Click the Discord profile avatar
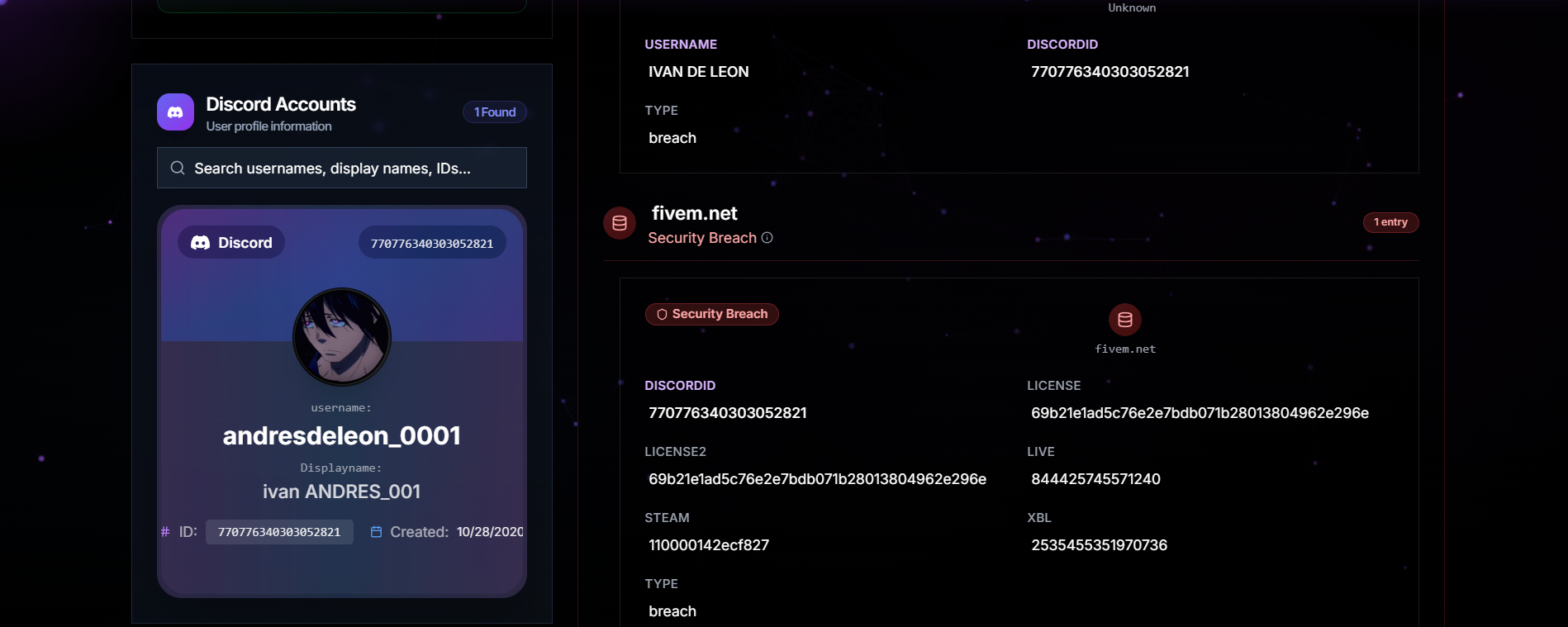This screenshot has height=627, width=1568. pos(342,337)
